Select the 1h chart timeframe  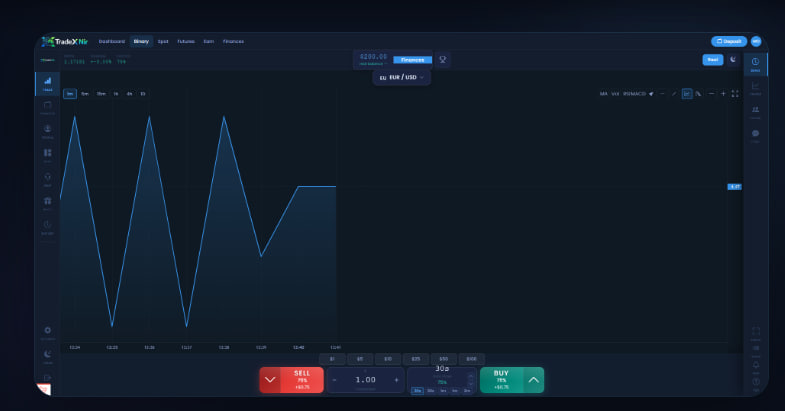tap(116, 94)
